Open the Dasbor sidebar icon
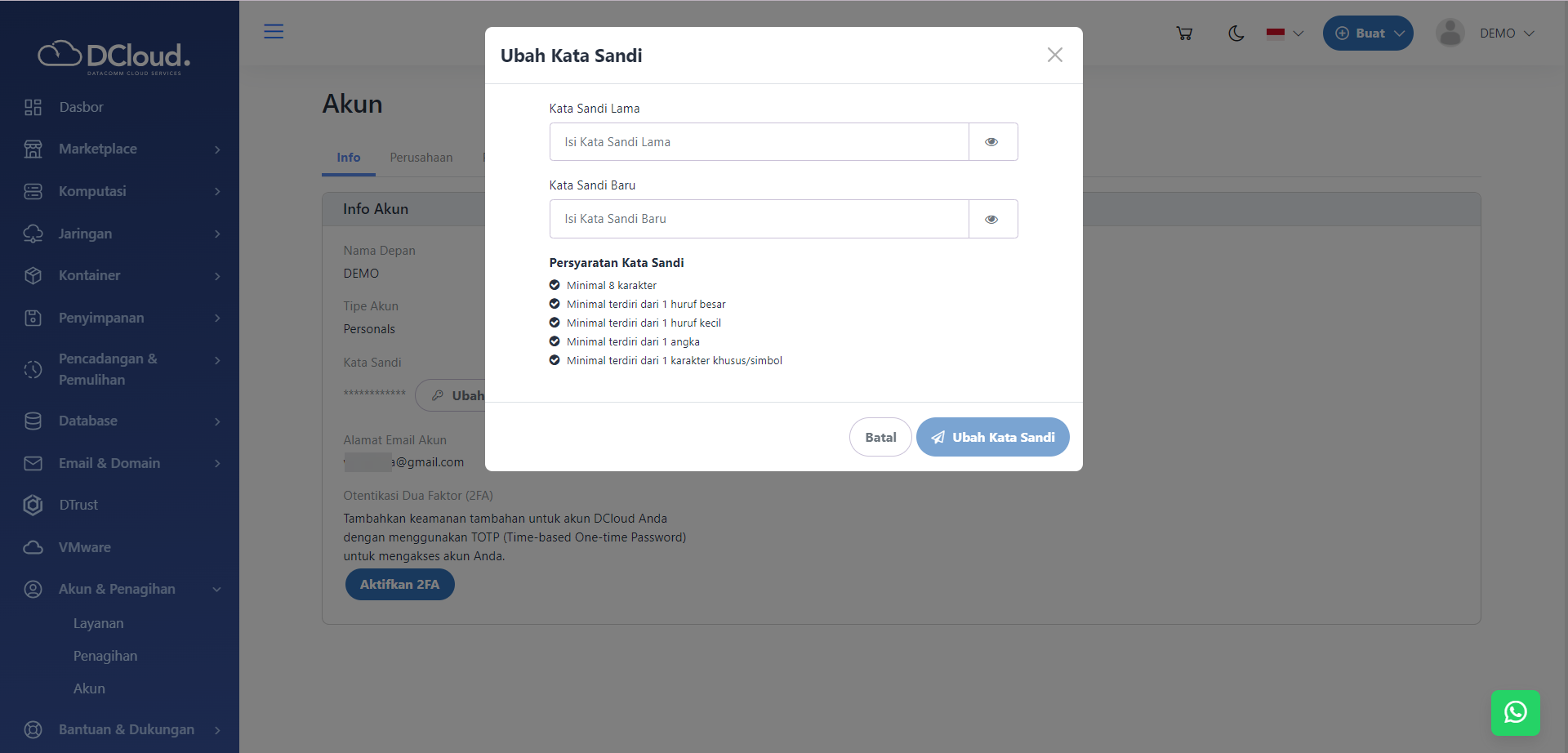 33,107
